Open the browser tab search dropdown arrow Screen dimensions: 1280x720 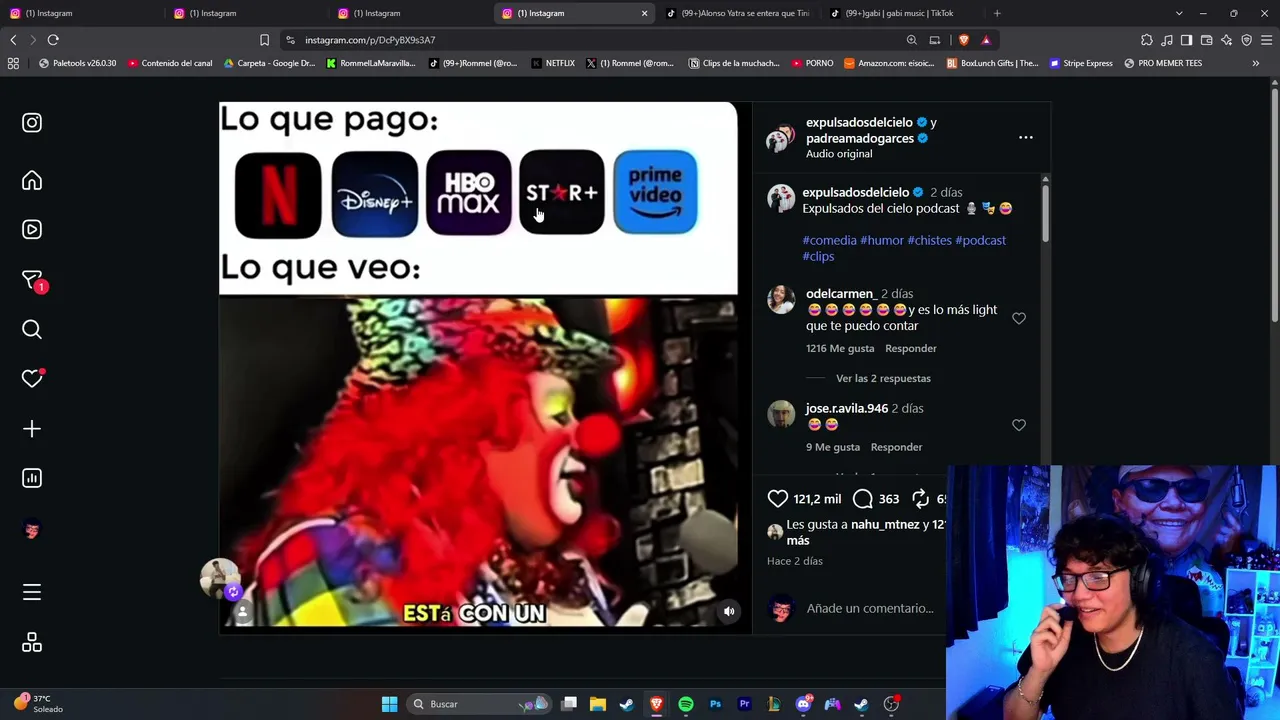coord(1179,13)
